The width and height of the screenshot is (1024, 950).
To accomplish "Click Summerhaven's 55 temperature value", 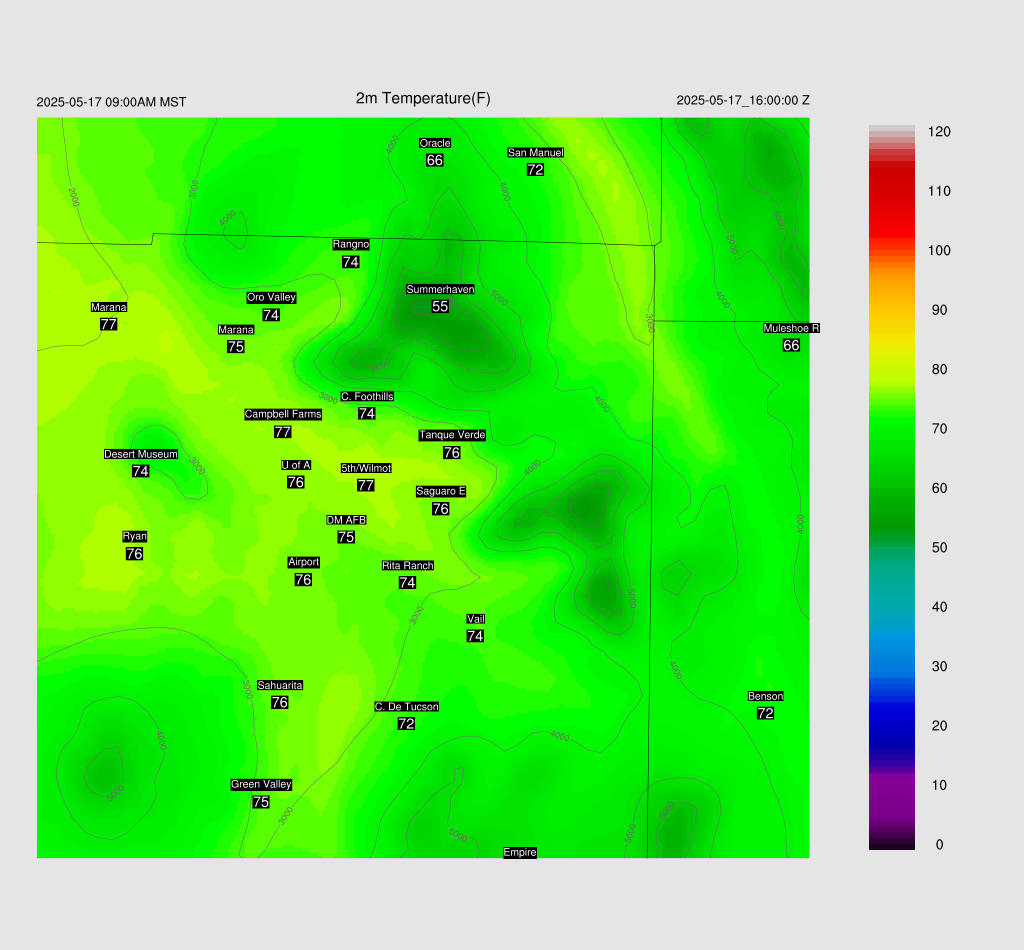I will (x=440, y=306).
